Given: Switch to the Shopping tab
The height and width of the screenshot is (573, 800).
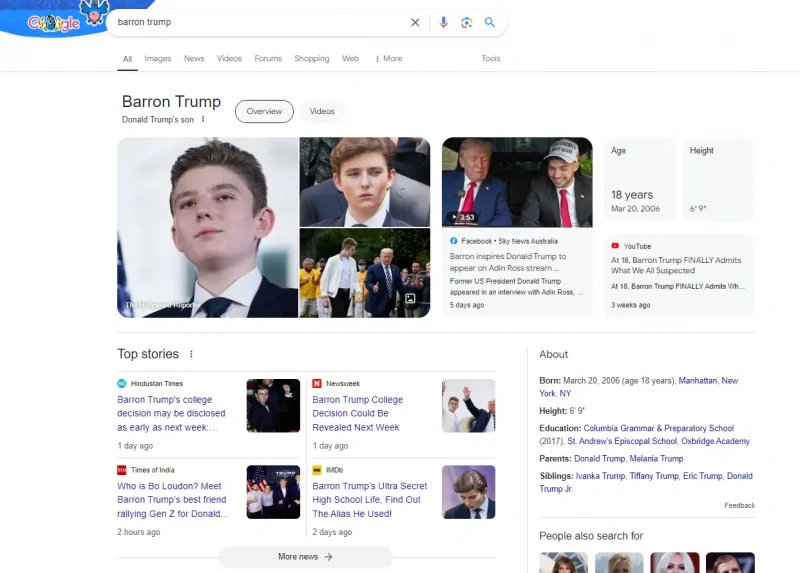Looking at the screenshot, I should 312,59.
